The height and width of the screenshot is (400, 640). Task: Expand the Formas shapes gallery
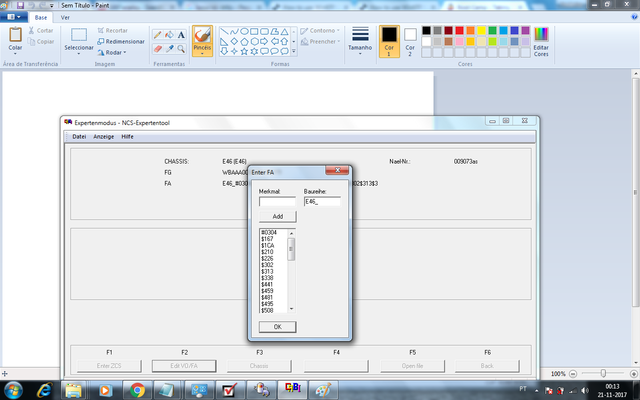(293, 51)
